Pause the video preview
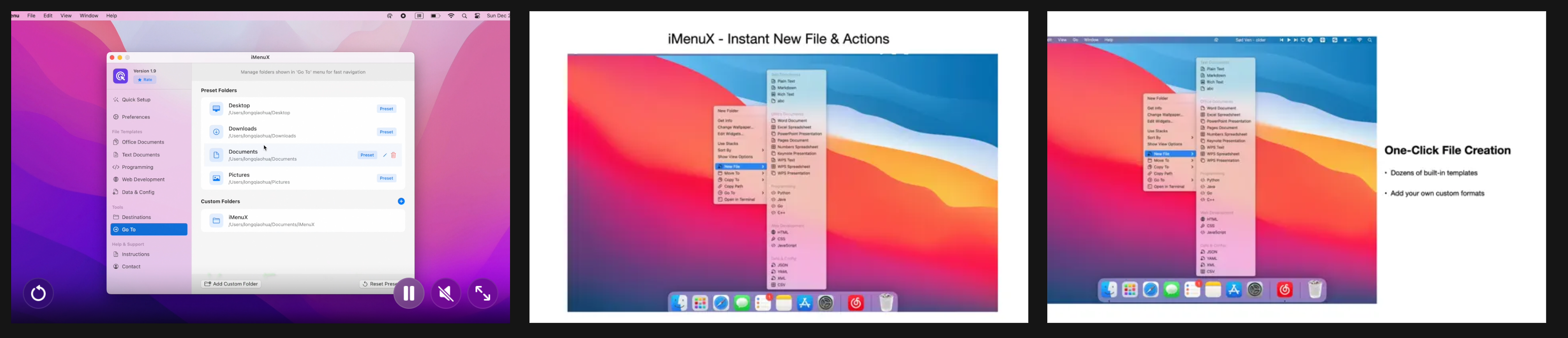1568x338 pixels. tap(409, 294)
